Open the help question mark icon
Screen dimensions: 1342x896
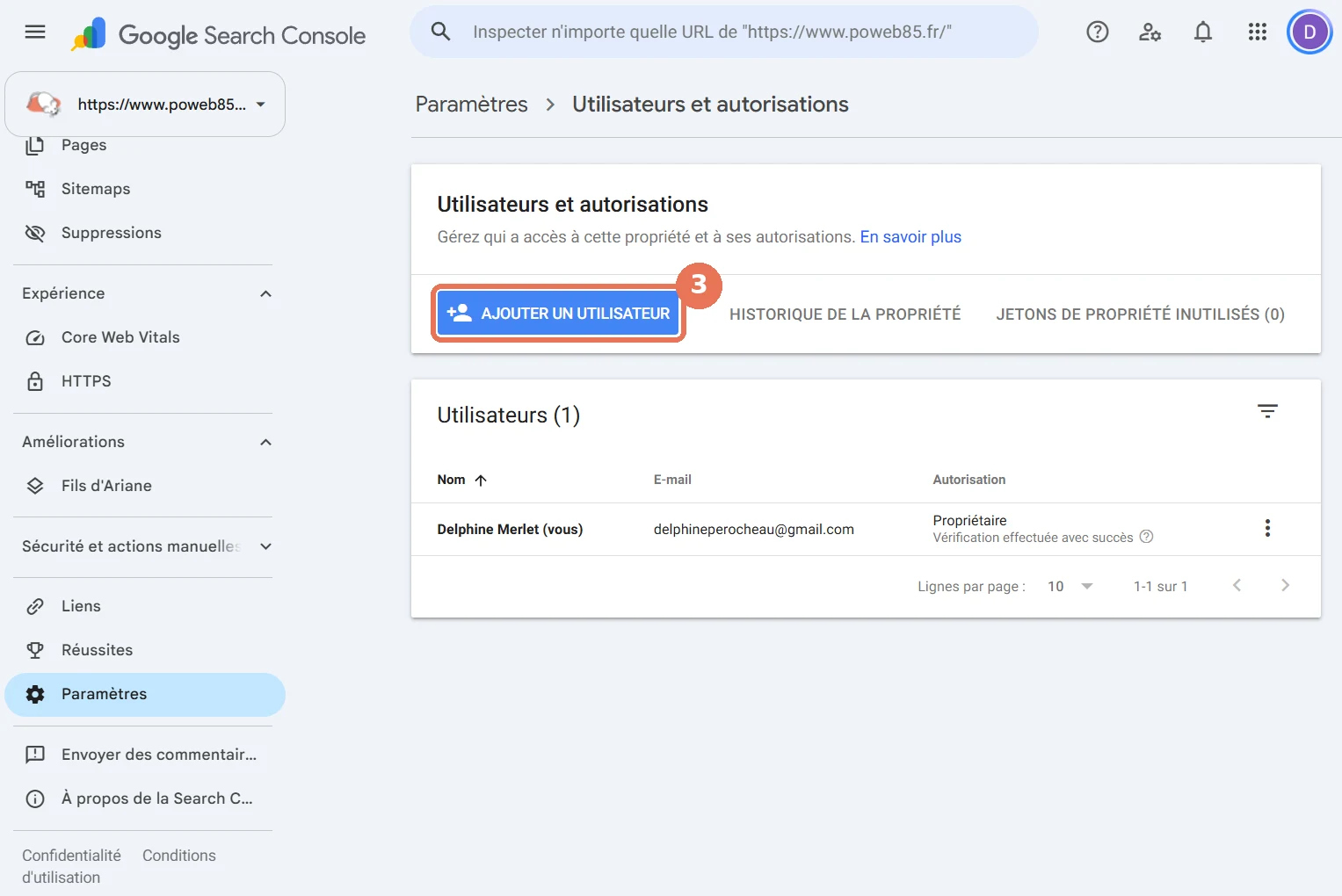coord(1098,33)
